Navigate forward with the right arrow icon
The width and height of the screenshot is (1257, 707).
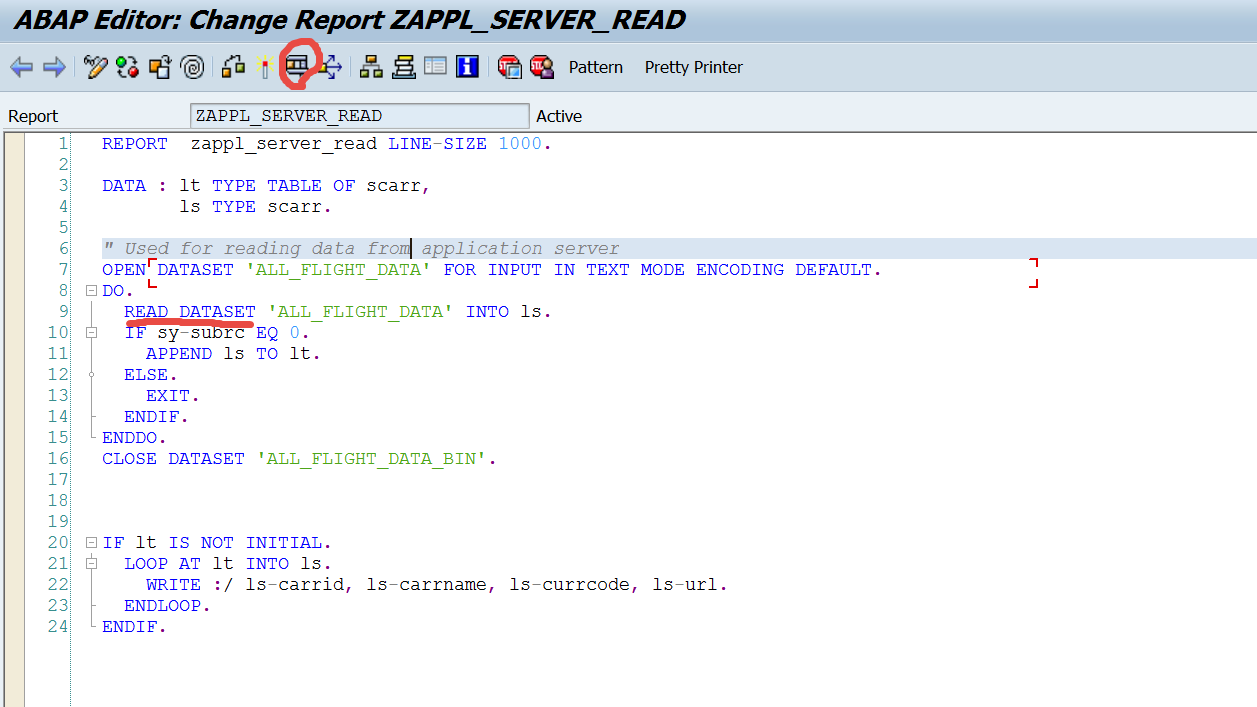tap(55, 67)
